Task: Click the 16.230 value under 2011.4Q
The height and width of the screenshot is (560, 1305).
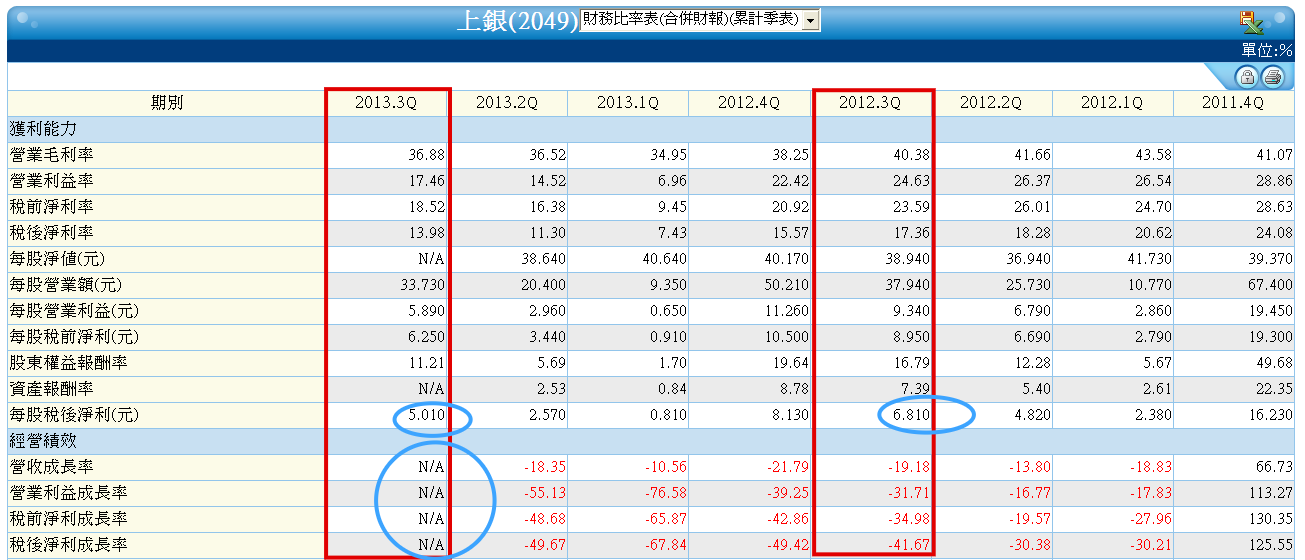Action: [x=1271, y=415]
